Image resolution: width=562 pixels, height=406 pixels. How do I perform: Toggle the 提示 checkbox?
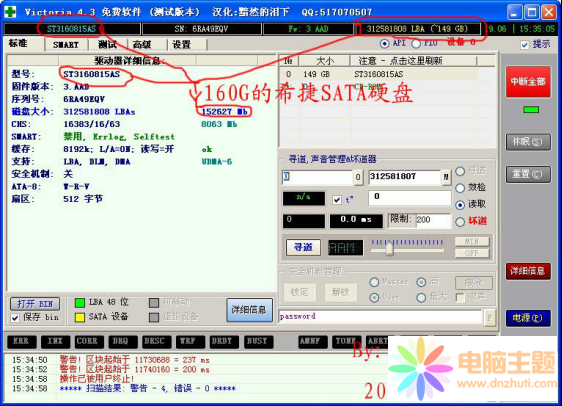coord(524,45)
